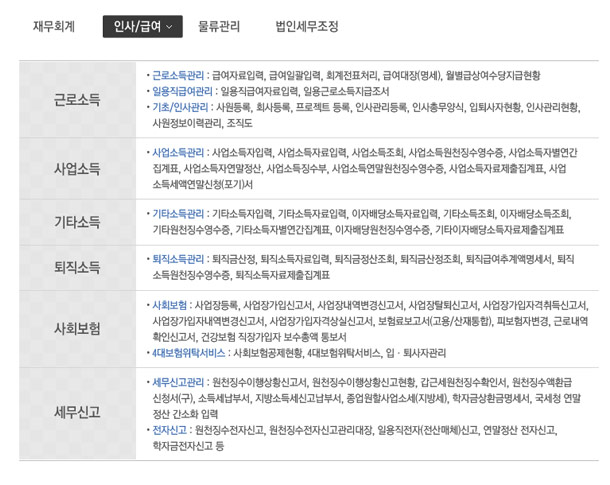610x485 pixels.
Task: Click the text 사업소득조회
Action: [x=378, y=152]
